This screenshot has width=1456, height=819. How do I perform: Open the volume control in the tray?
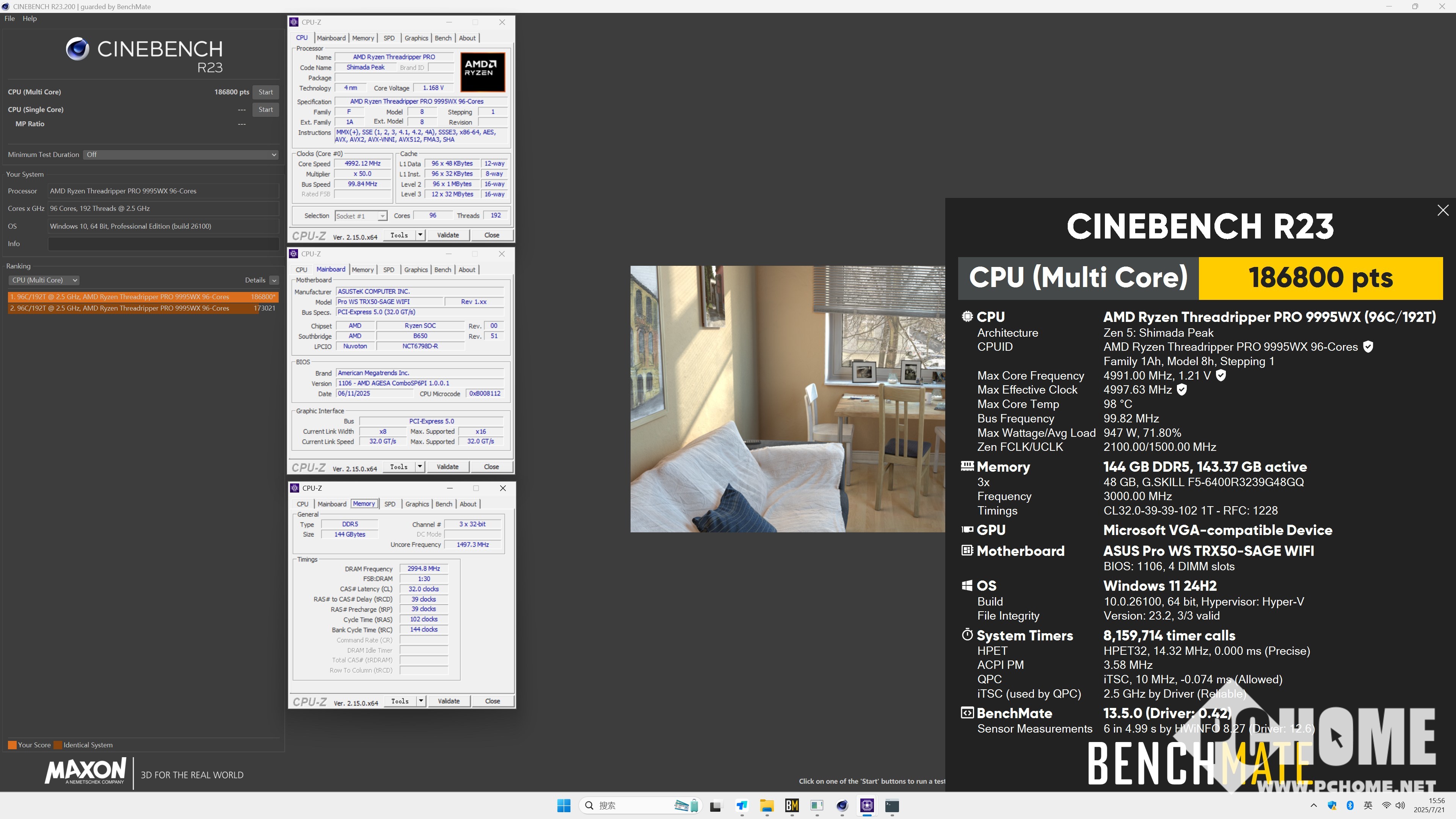pyautogui.click(x=1400, y=805)
